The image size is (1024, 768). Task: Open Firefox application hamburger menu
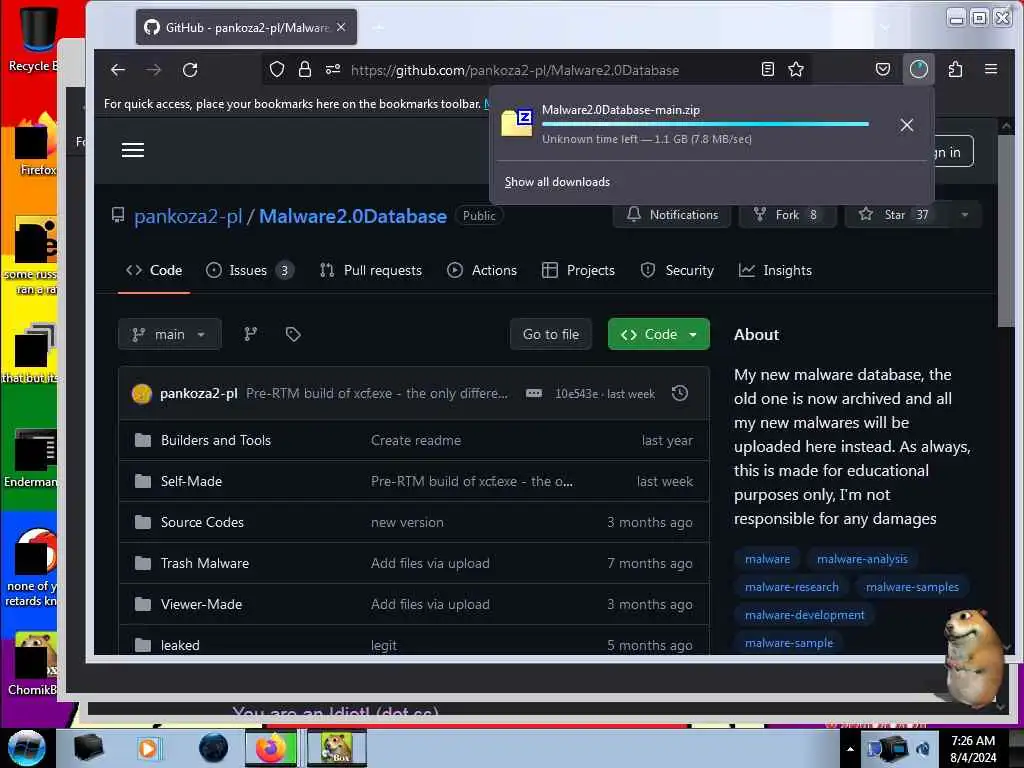click(991, 69)
